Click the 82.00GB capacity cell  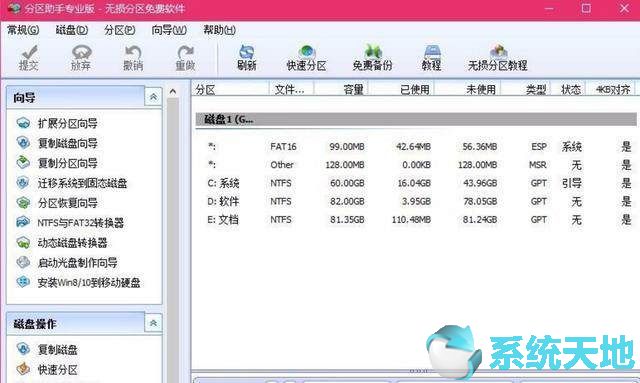347,201
